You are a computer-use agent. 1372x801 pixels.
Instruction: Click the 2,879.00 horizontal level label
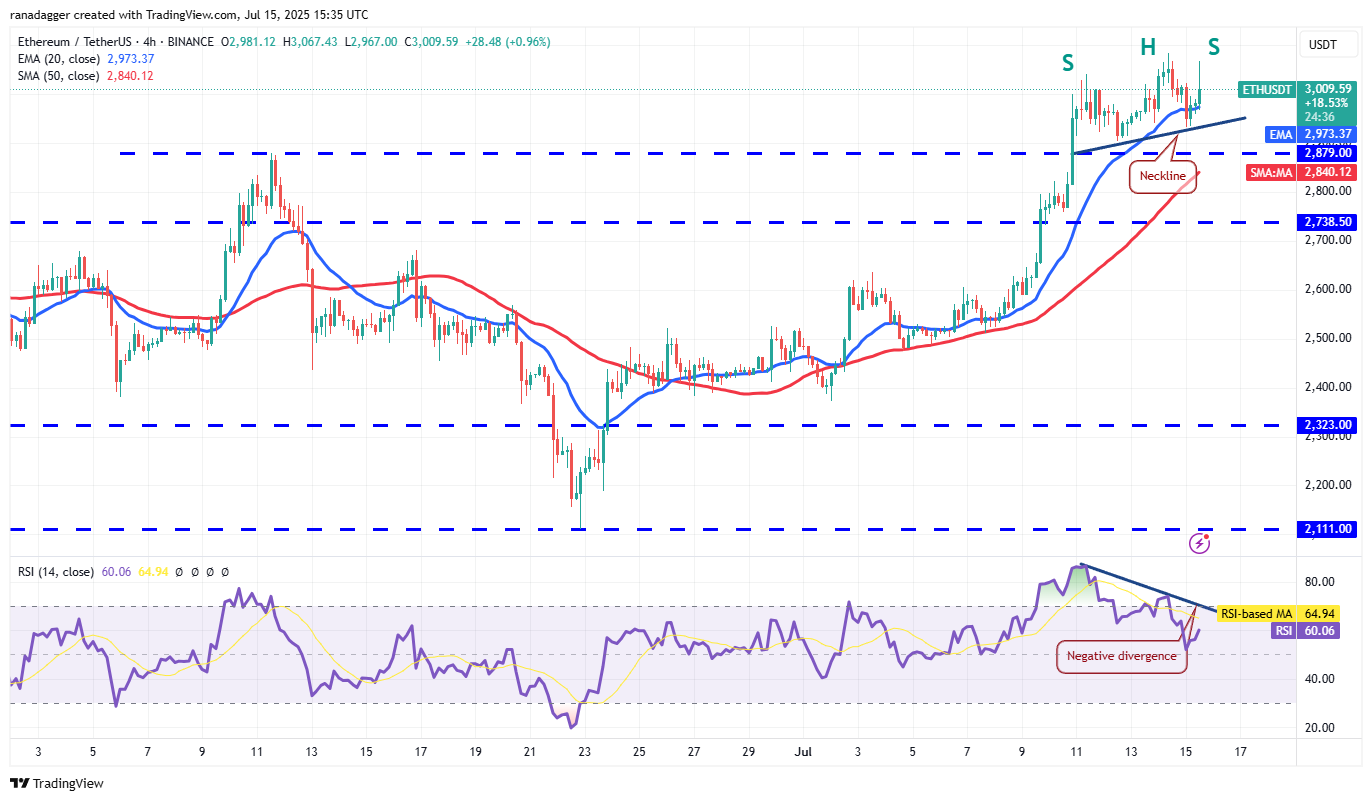(1327, 153)
